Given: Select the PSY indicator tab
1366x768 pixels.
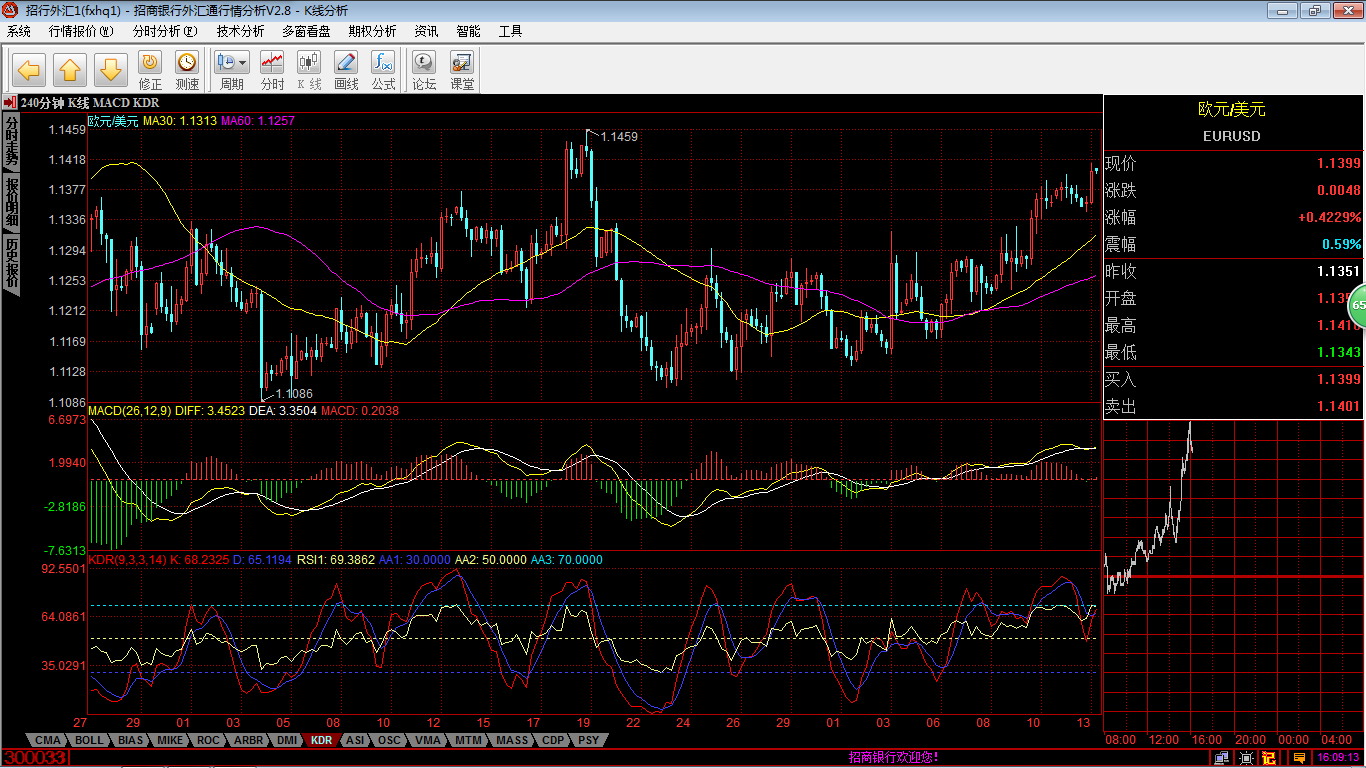Looking at the screenshot, I should 589,741.
